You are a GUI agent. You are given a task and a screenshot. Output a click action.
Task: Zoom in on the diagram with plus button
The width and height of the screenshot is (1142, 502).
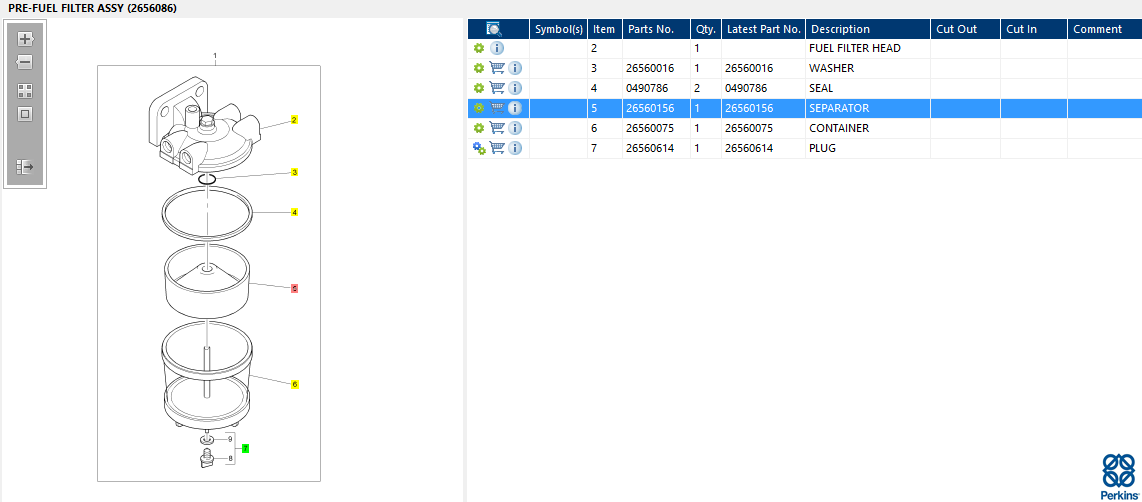point(25,39)
